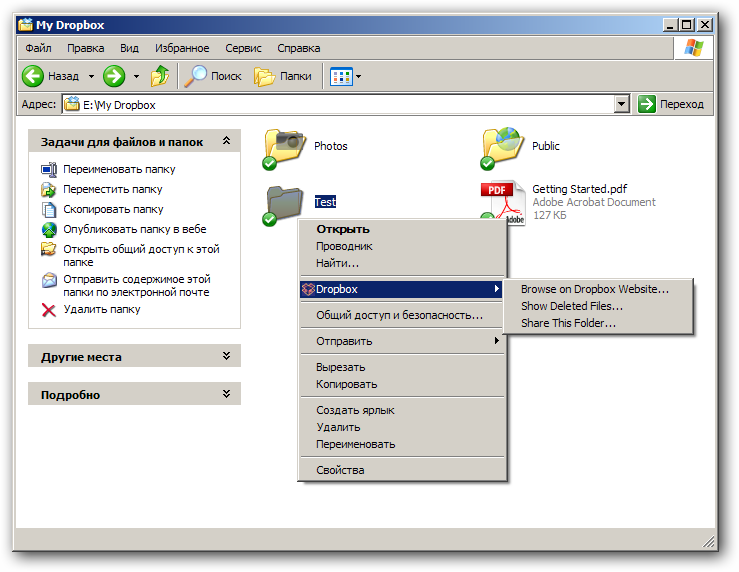Click the rename folder task icon

tap(49, 169)
